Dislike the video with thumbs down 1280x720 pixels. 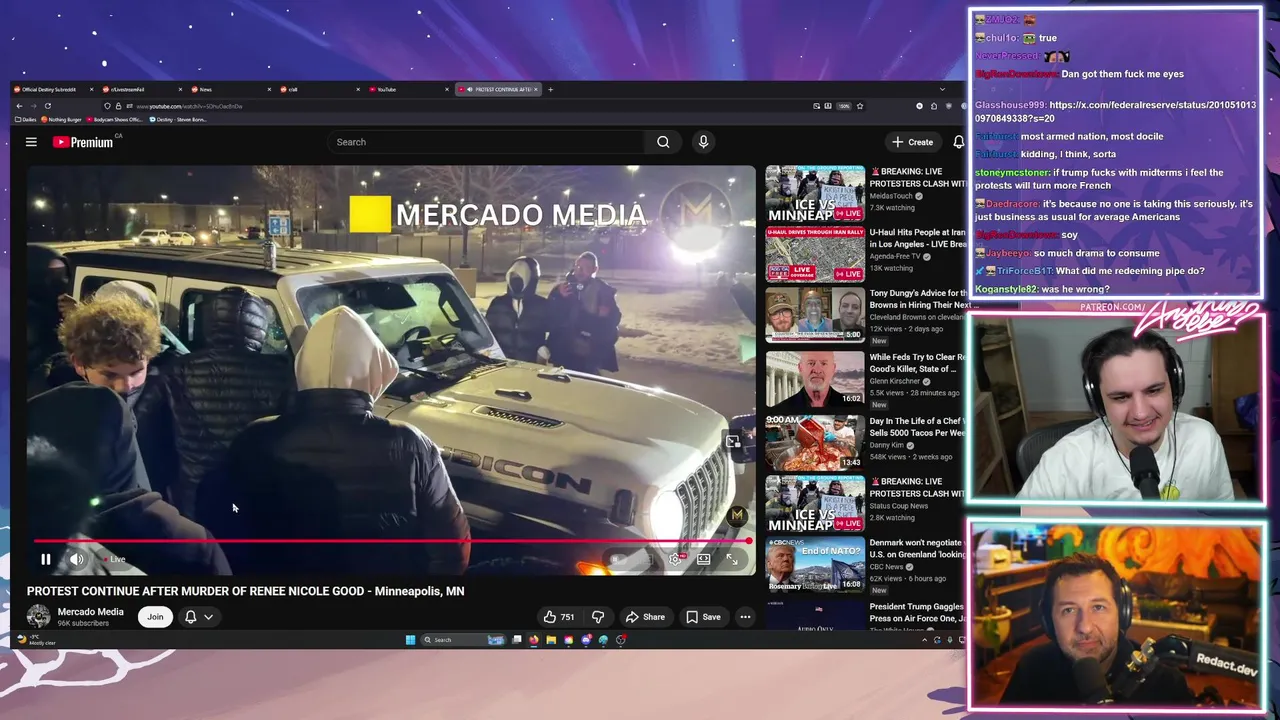click(x=598, y=617)
